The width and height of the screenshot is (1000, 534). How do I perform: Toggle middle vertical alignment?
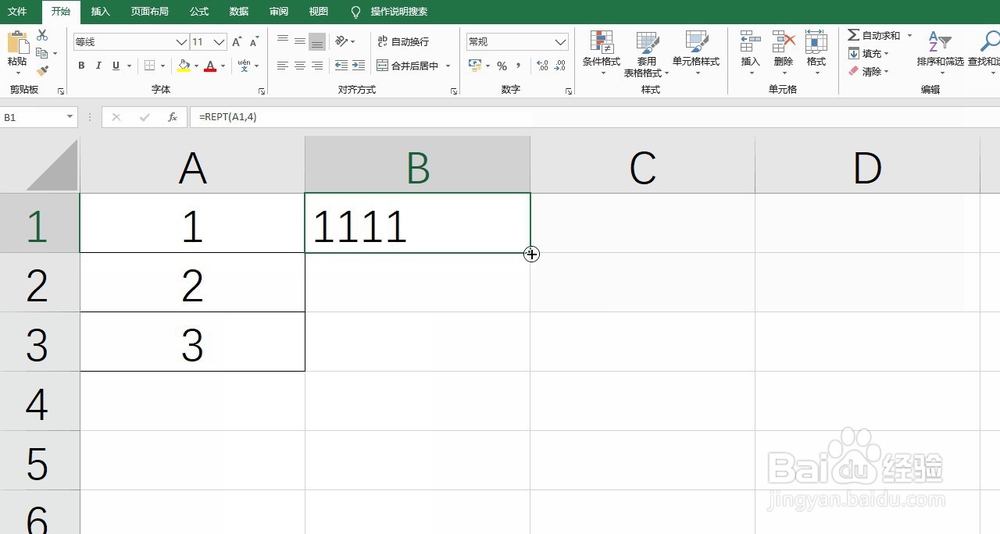coord(300,41)
